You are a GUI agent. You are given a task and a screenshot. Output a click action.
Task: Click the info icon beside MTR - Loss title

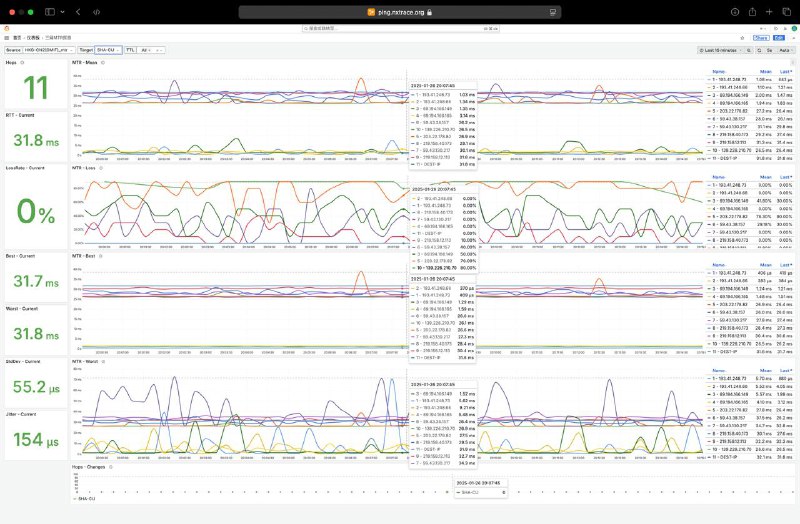click(101, 168)
